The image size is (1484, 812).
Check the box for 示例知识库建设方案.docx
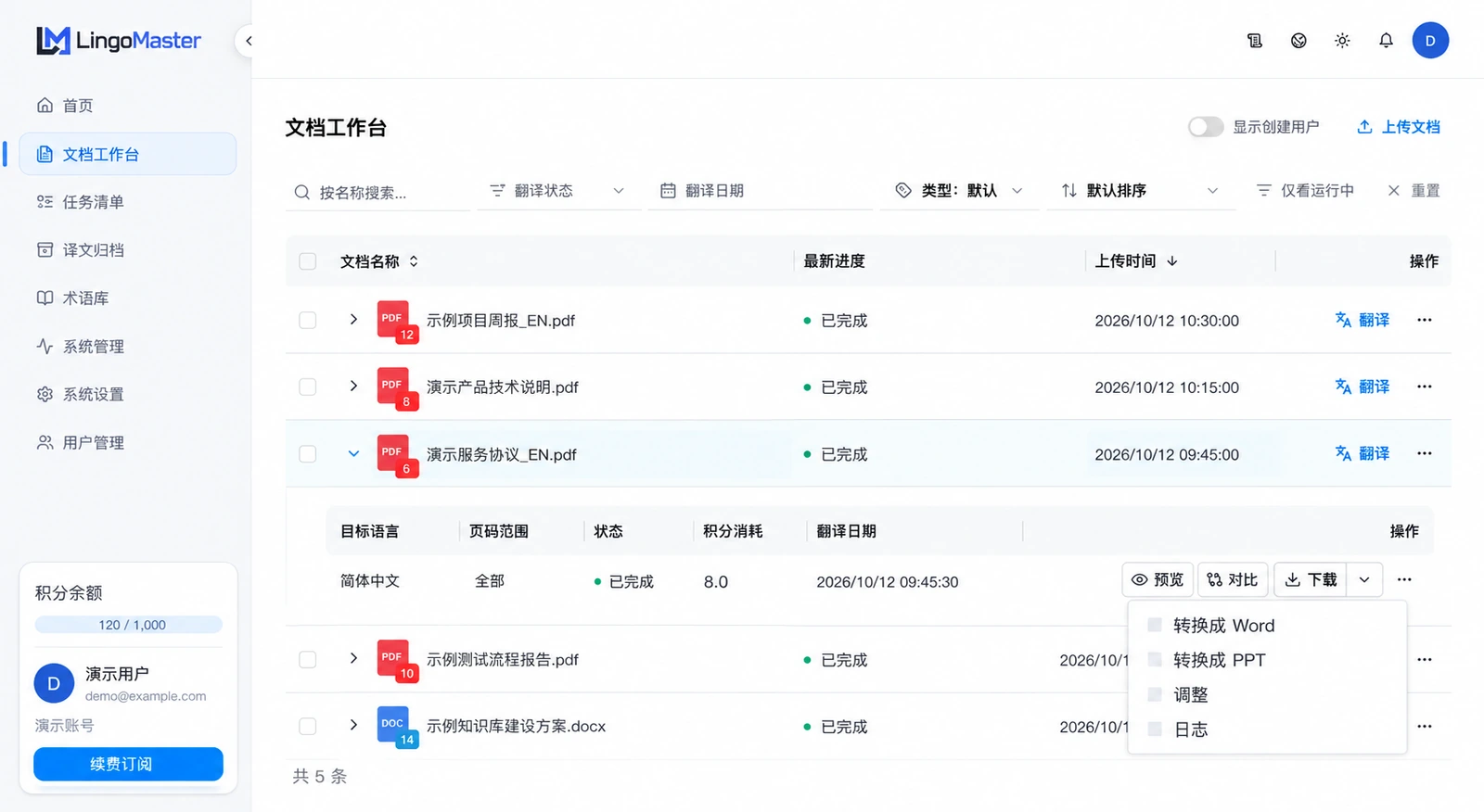pos(308,727)
